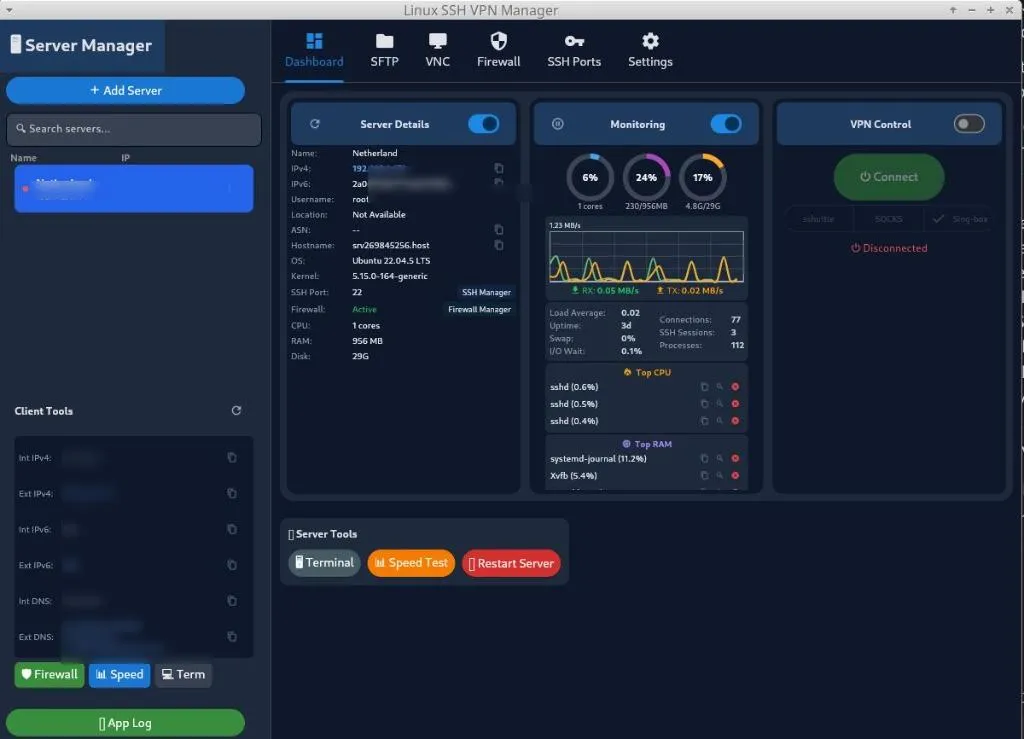Open the client Term tool
The height and width of the screenshot is (739, 1024).
click(x=184, y=674)
